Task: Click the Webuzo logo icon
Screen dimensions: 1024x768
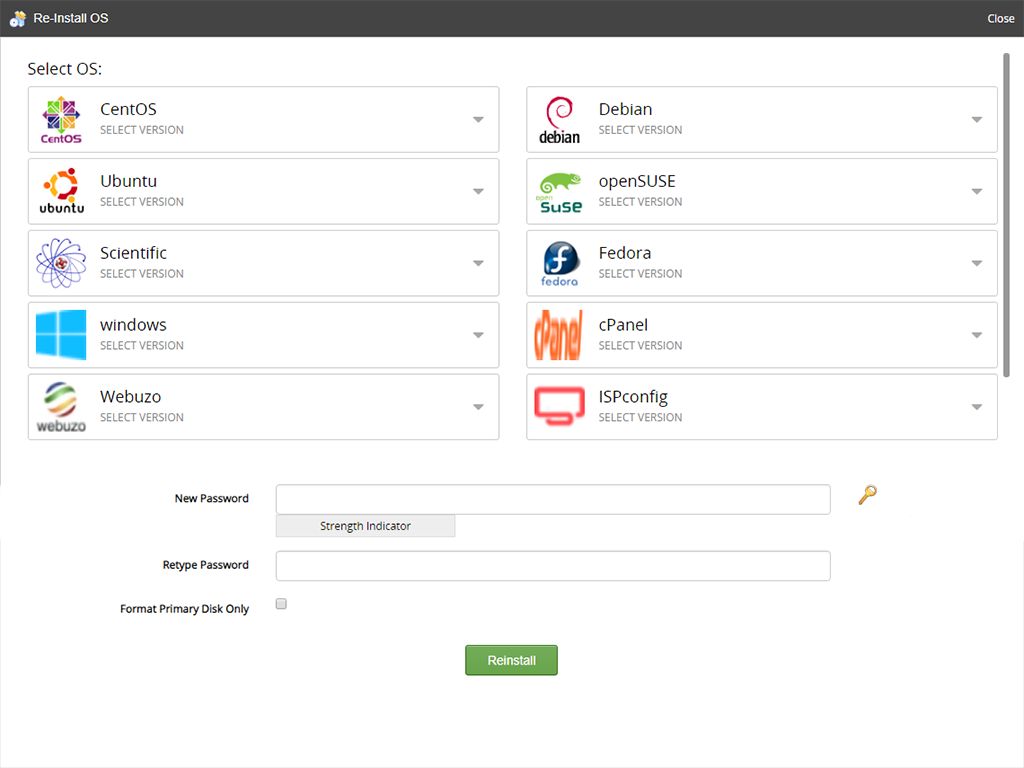Action: pos(61,407)
